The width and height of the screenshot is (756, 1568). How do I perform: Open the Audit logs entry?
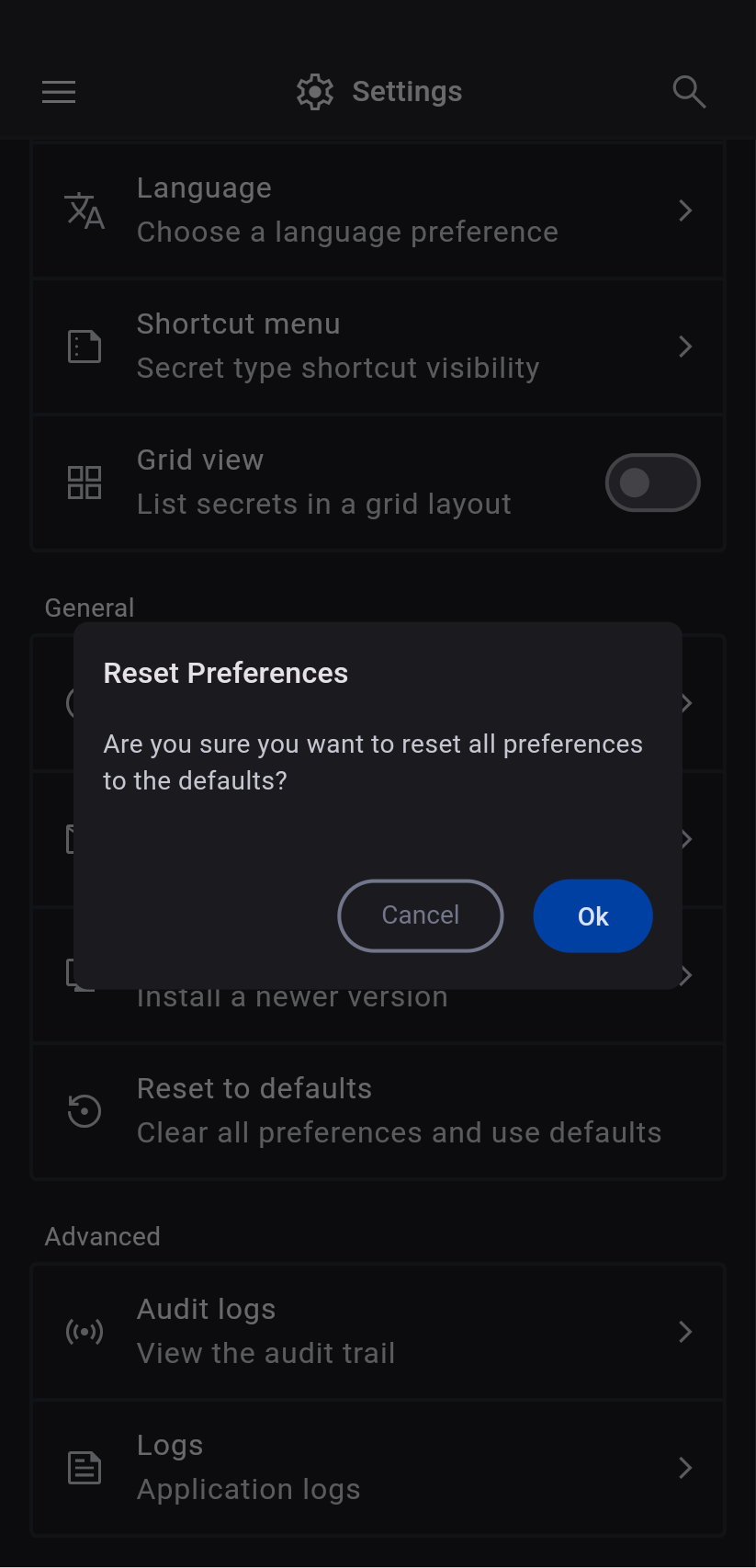point(367,1331)
